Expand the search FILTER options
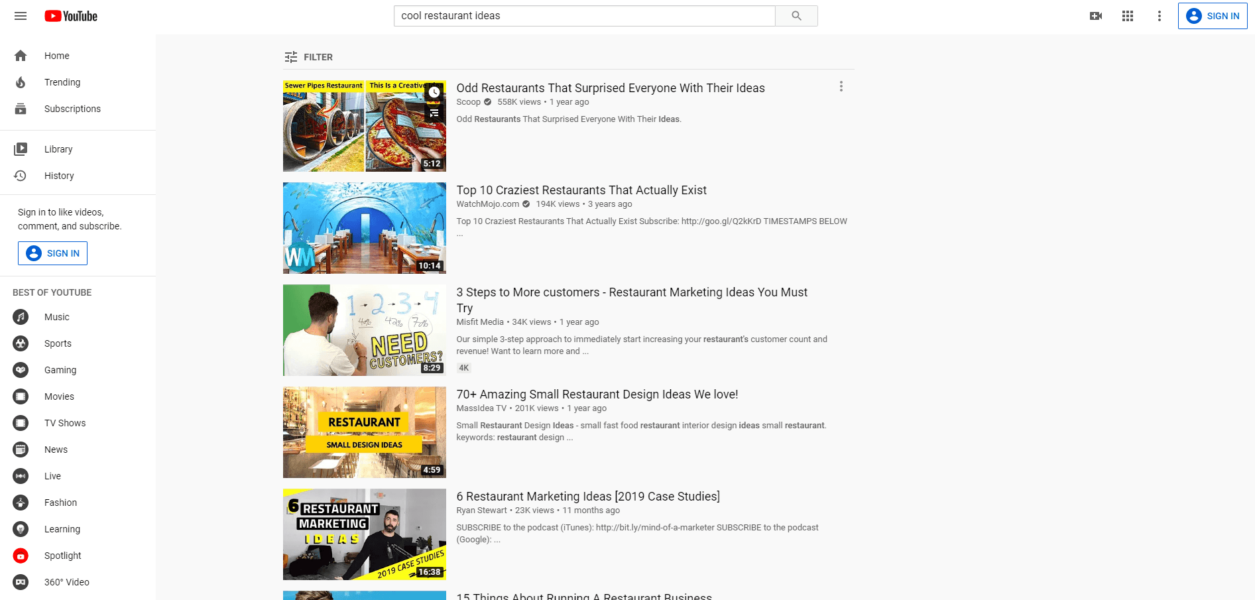This screenshot has width=1255, height=600. pyautogui.click(x=308, y=57)
